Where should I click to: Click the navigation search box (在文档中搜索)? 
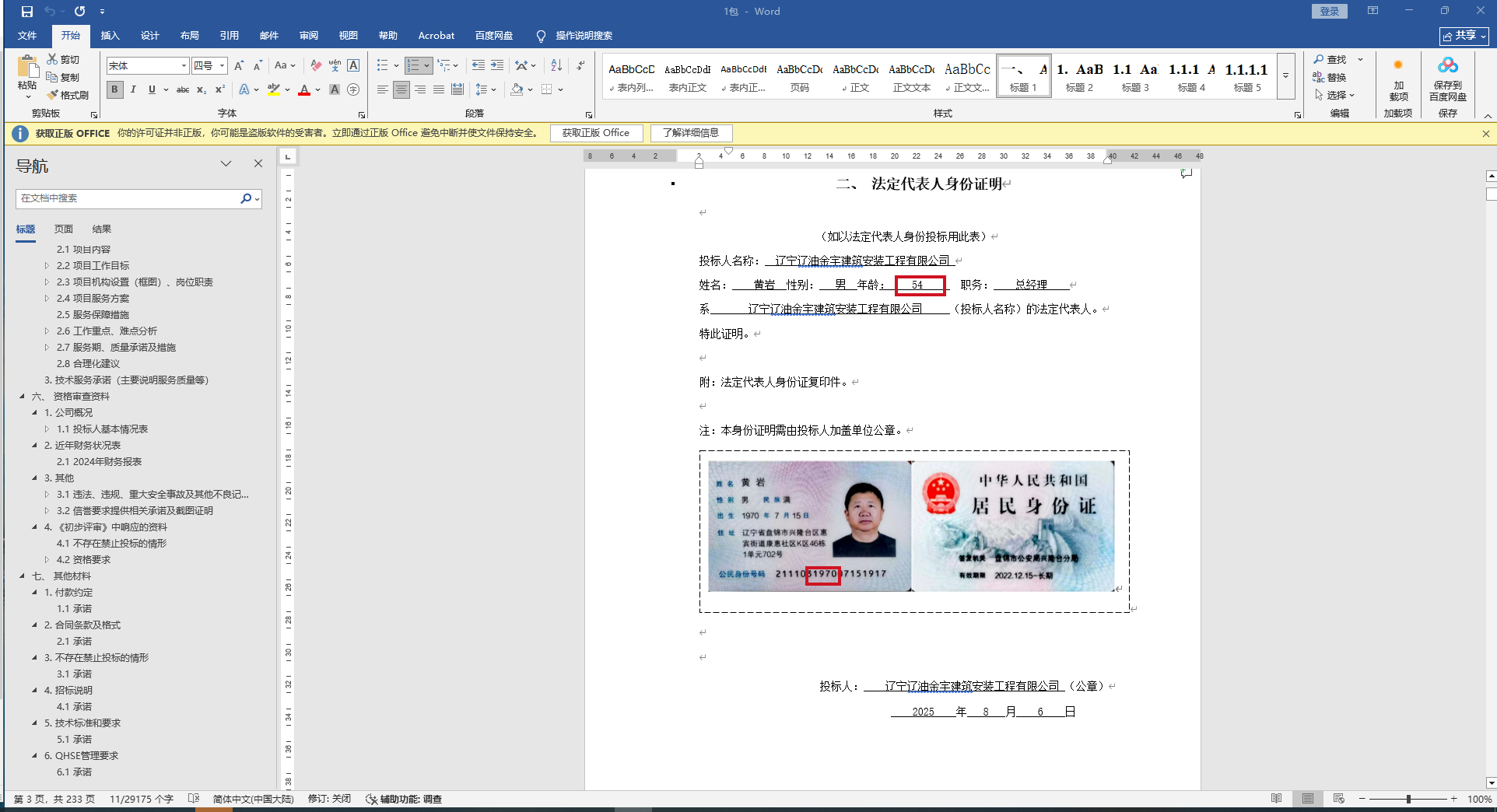coord(128,198)
